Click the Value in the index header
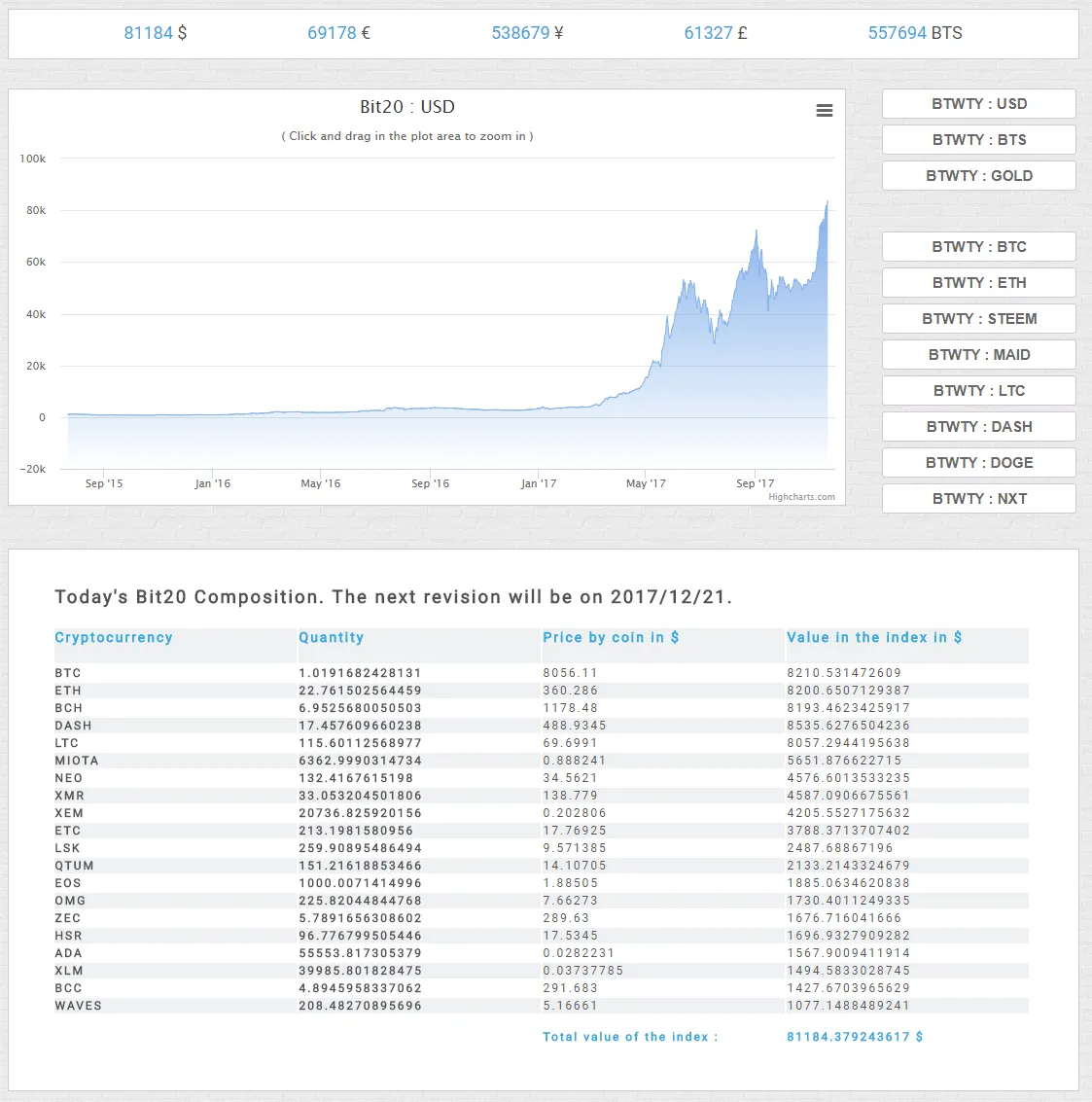The height and width of the screenshot is (1102, 1092). click(x=874, y=637)
